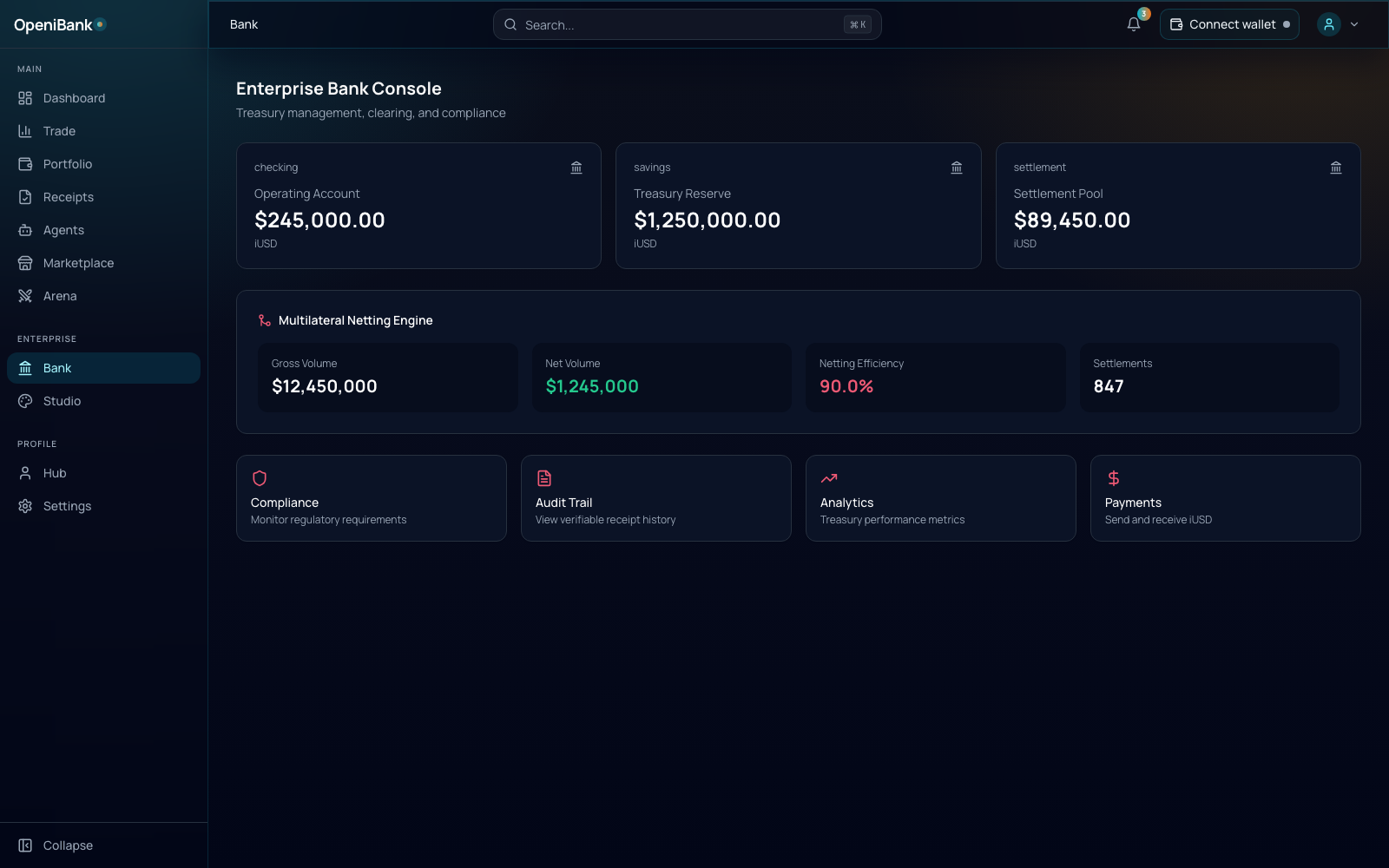Open the Receipts section
This screenshot has height=868, width=1389.
tap(69, 197)
